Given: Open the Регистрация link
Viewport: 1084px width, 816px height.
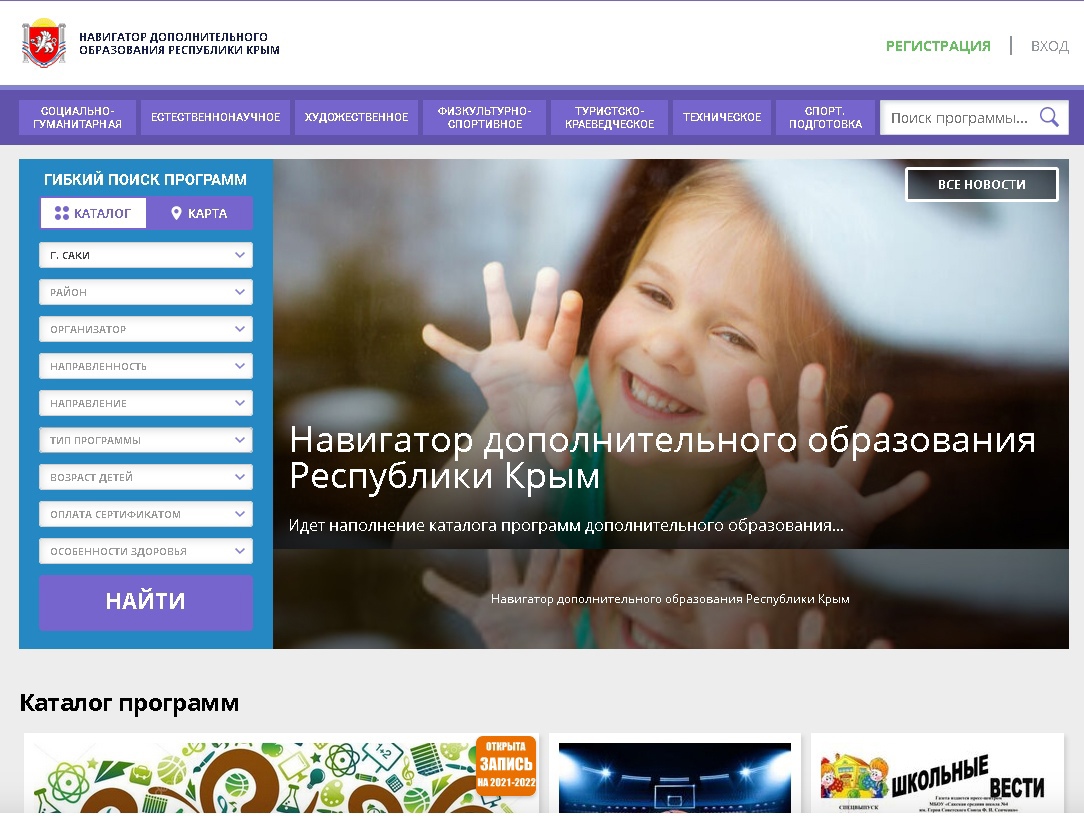Looking at the screenshot, I should pos(937,46).
